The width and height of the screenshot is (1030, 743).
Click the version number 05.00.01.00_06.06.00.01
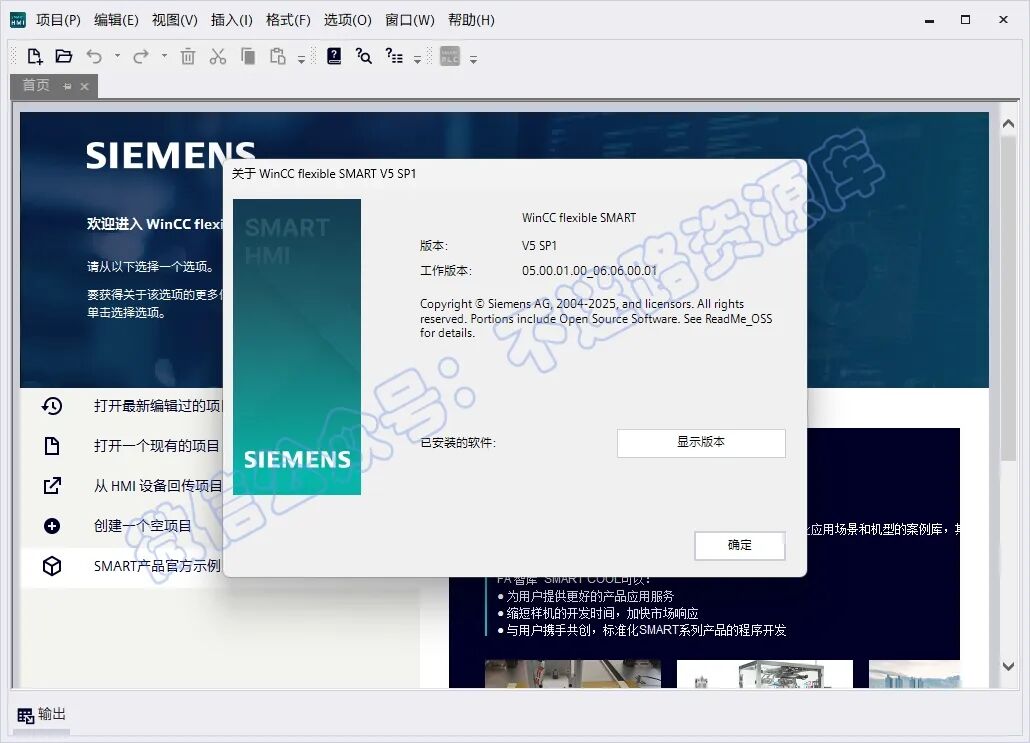pyautogui.click(x=589, y=271)
